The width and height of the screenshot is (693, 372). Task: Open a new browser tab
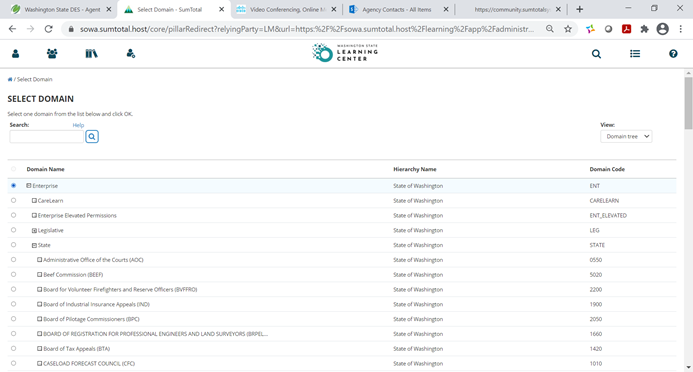click(579, 9)
